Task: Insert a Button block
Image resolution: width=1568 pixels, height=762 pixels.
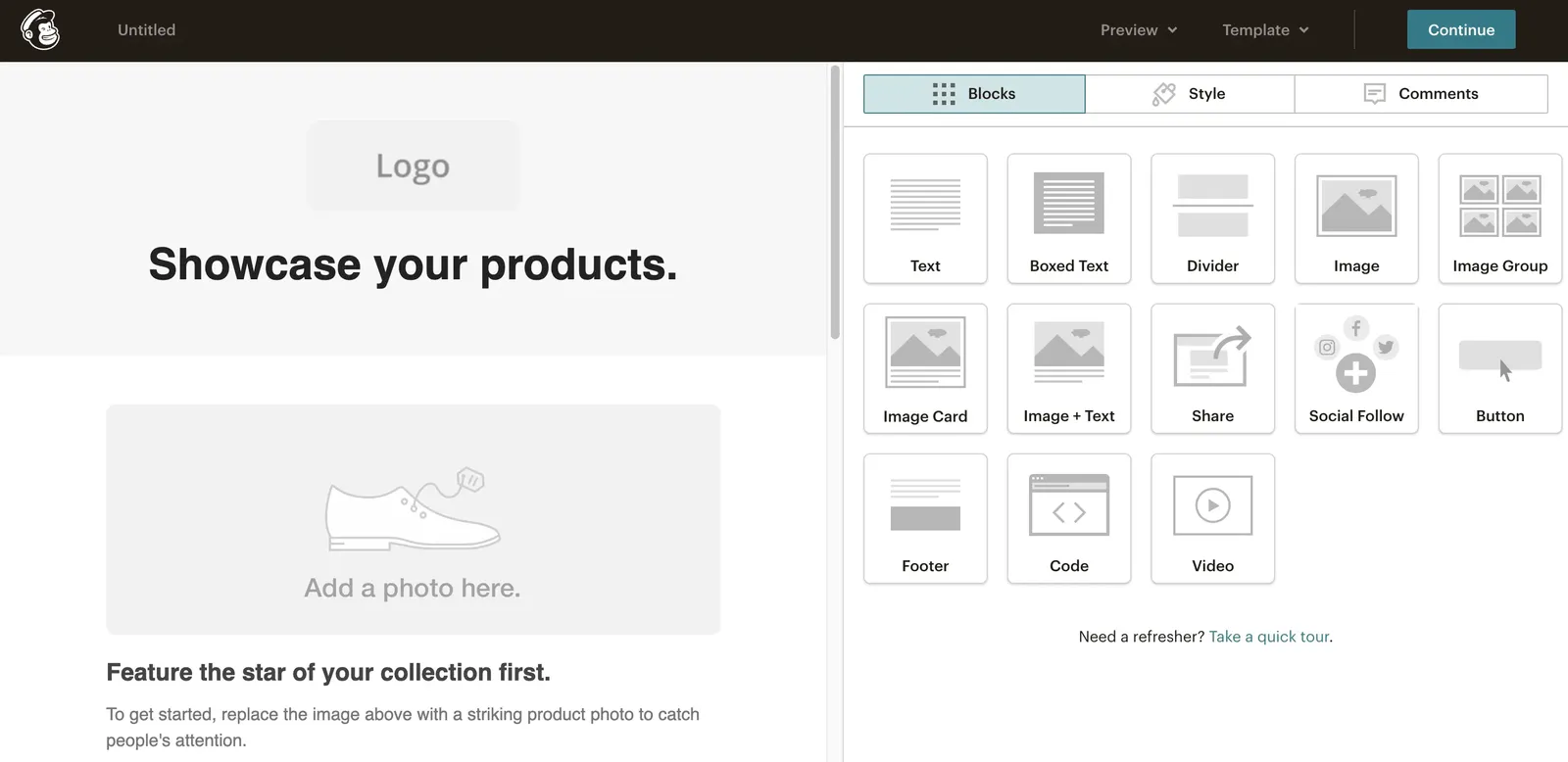Action: pyautogui.click(x=1500, y=368)
